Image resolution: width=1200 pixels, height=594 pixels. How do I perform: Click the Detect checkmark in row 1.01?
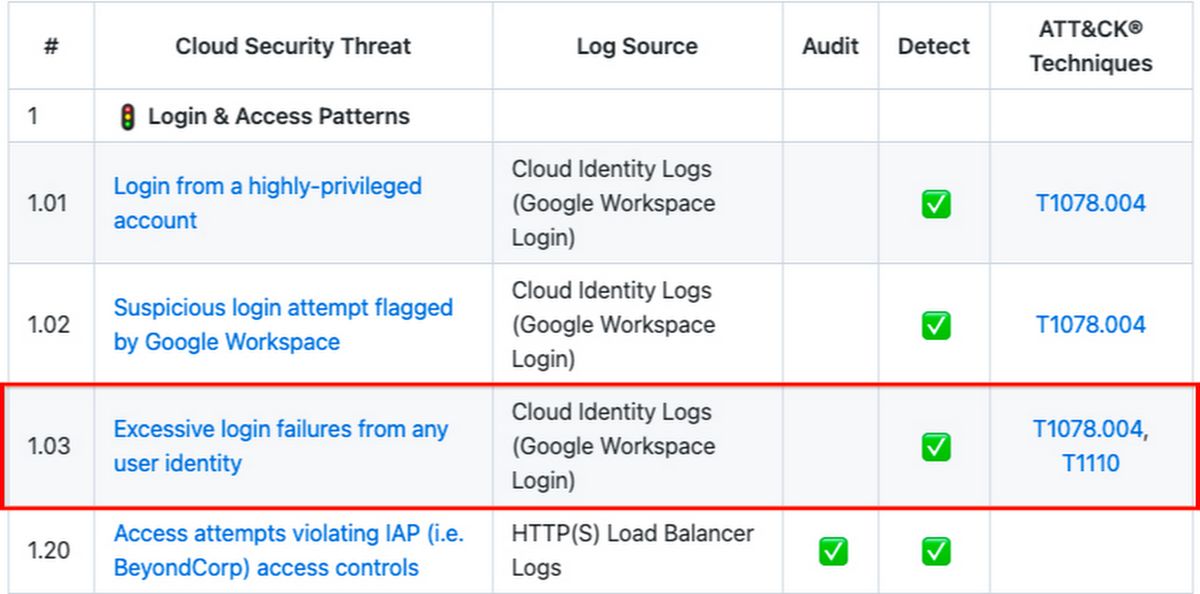tap(936, 204)
